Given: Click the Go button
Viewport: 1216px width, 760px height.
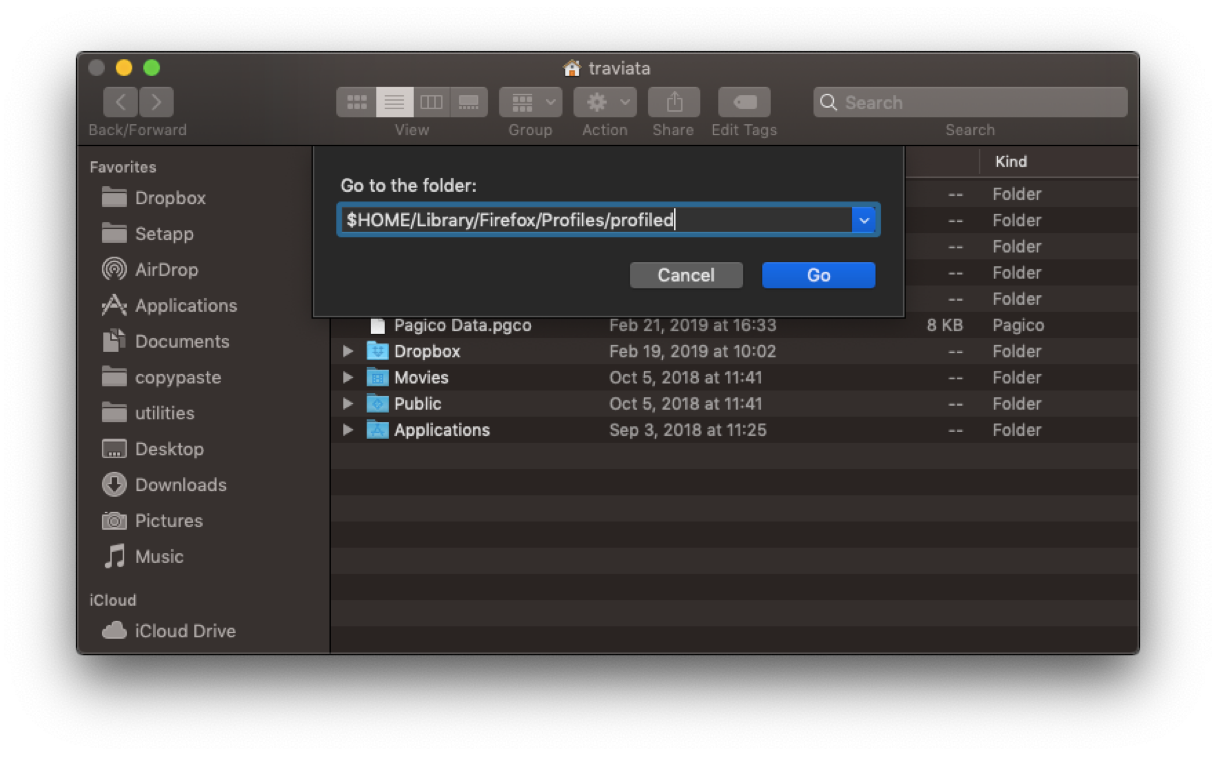Looking at the screenshot, I should pyautogui.click(x=818, y=275).
